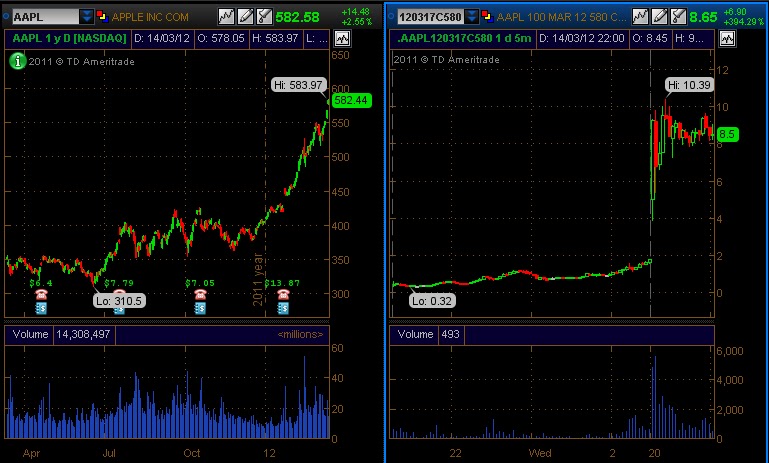Click the 'Oct' label on AAPL time axis
The image size is (769, 463).
(x=192, y=453)
